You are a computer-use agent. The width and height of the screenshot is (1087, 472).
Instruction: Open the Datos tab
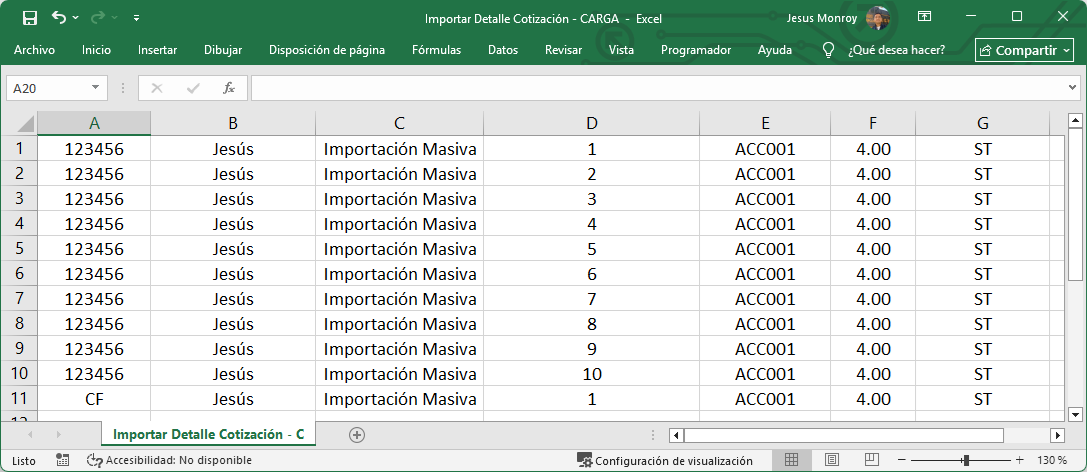pyautogui.click(x=503, y=50)
